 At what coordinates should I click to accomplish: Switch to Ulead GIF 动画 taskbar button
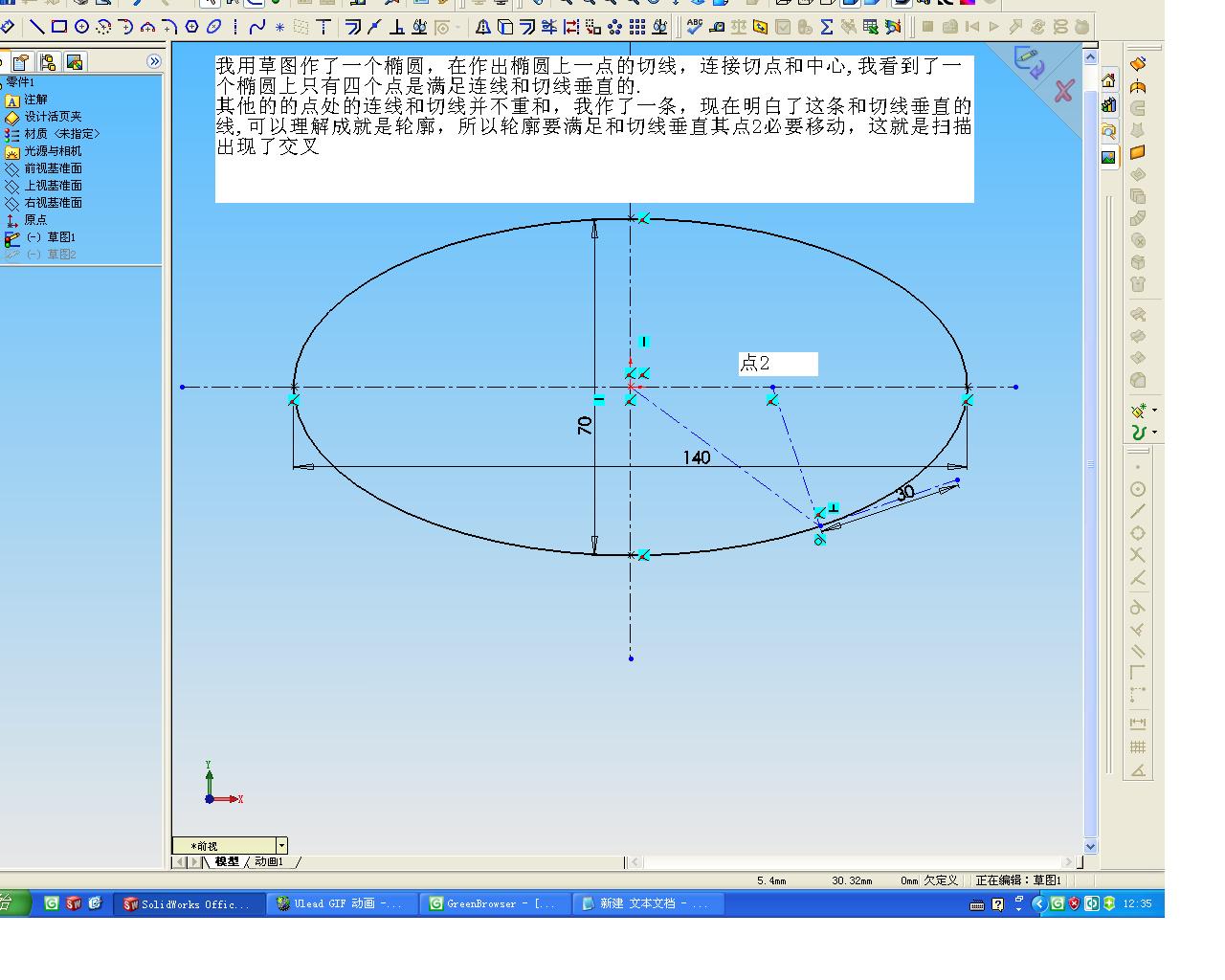[x=343, y=903]
